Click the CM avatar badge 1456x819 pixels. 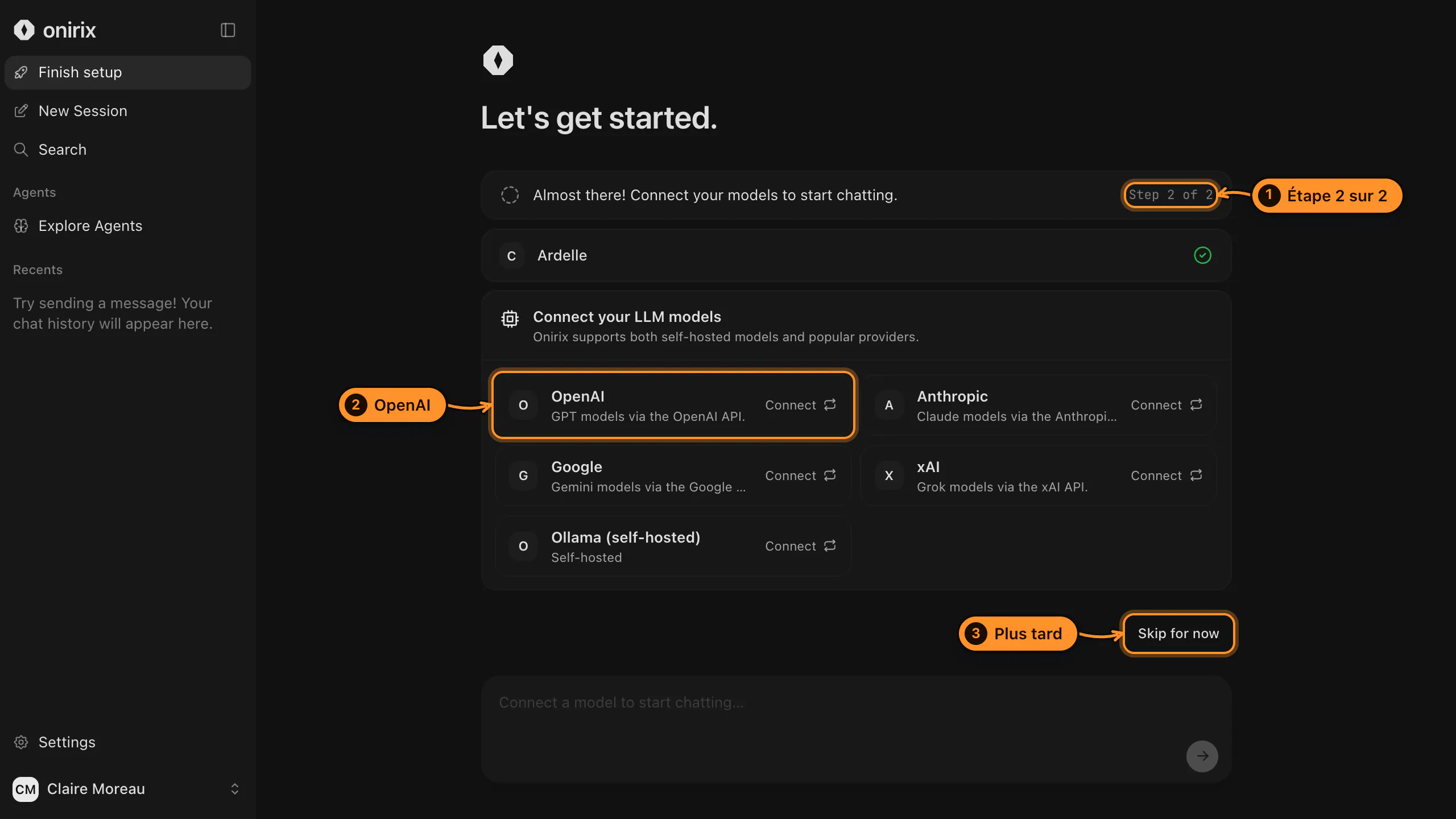coord(26,789)
